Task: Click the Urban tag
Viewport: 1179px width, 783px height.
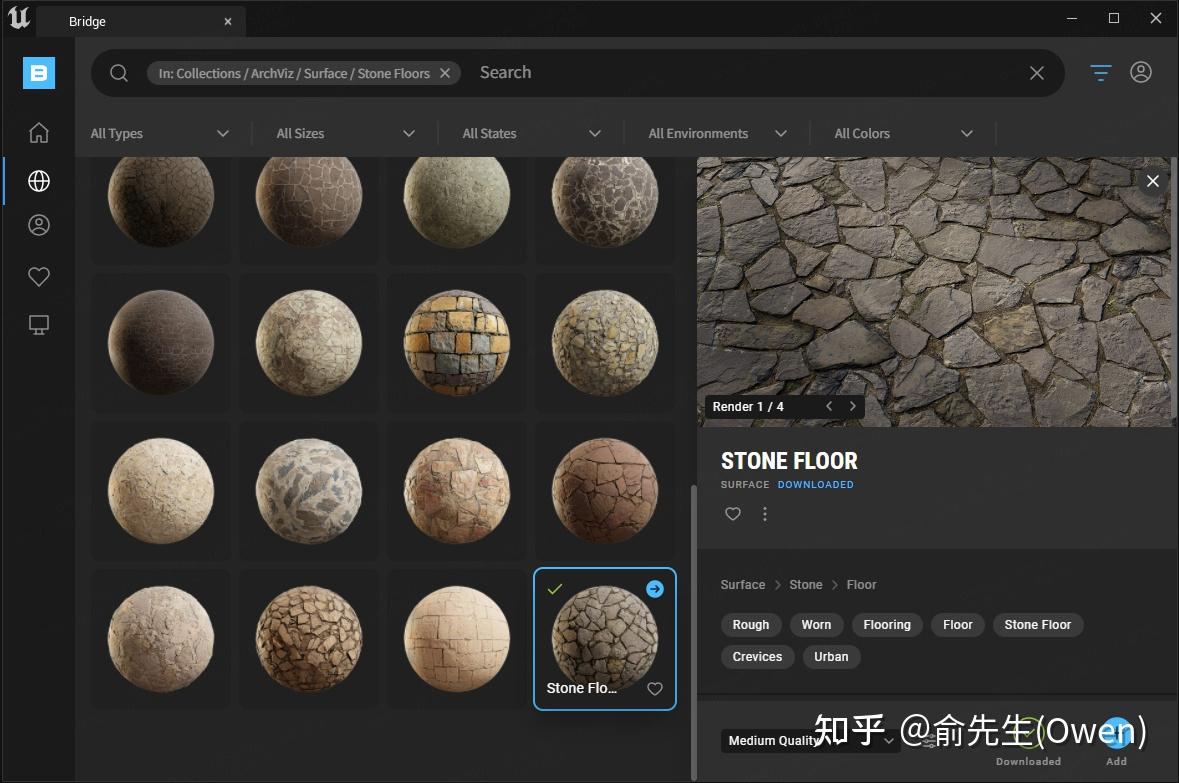Action: (831, 657)
